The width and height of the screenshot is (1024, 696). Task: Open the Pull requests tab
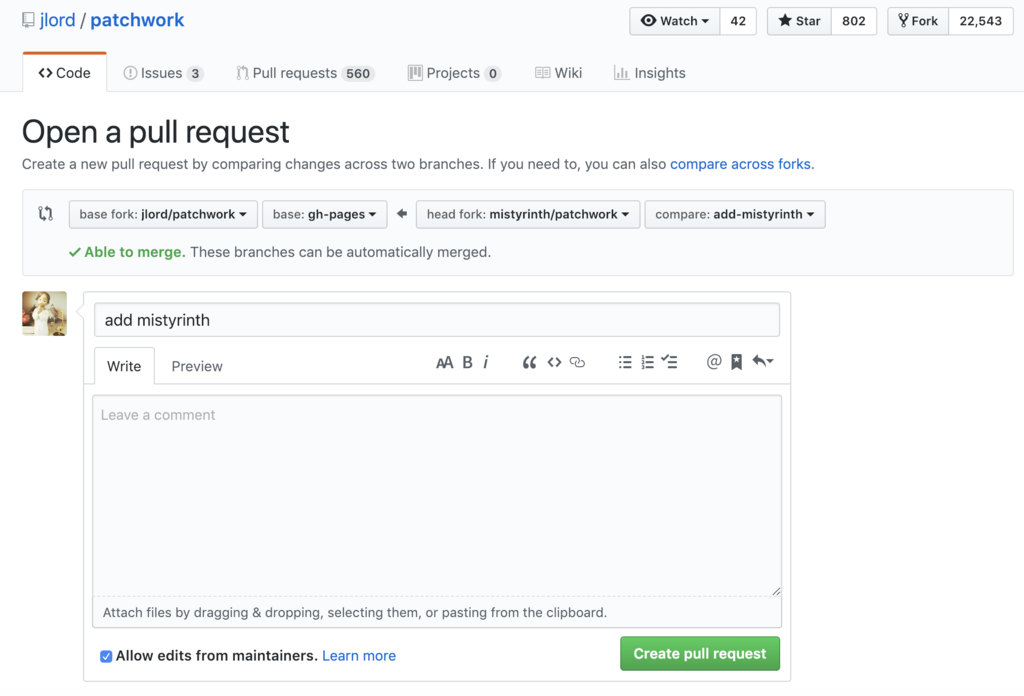pyautogui.click(x=305, y=73)
